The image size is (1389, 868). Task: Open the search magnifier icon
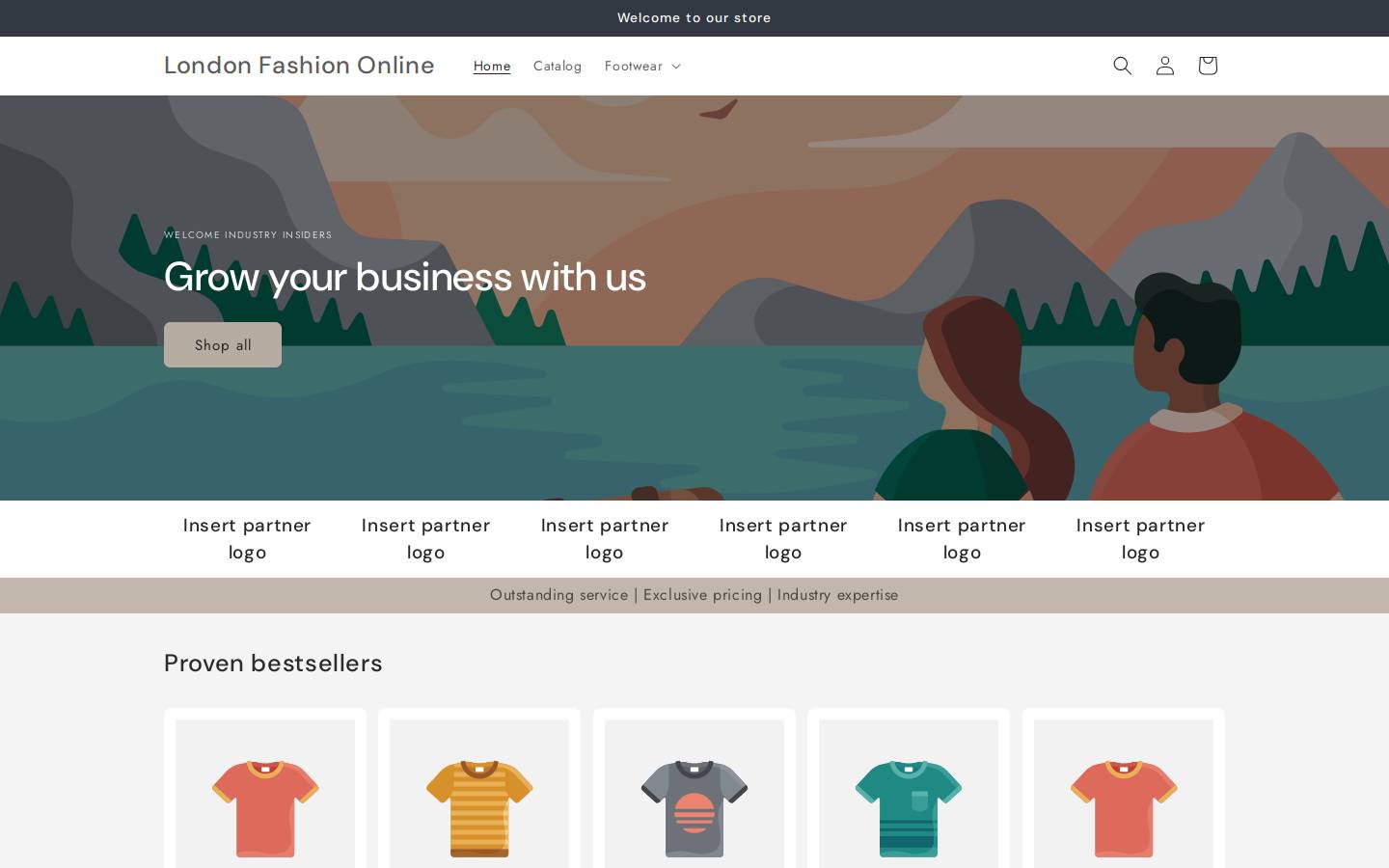[x=1122, y=66]
